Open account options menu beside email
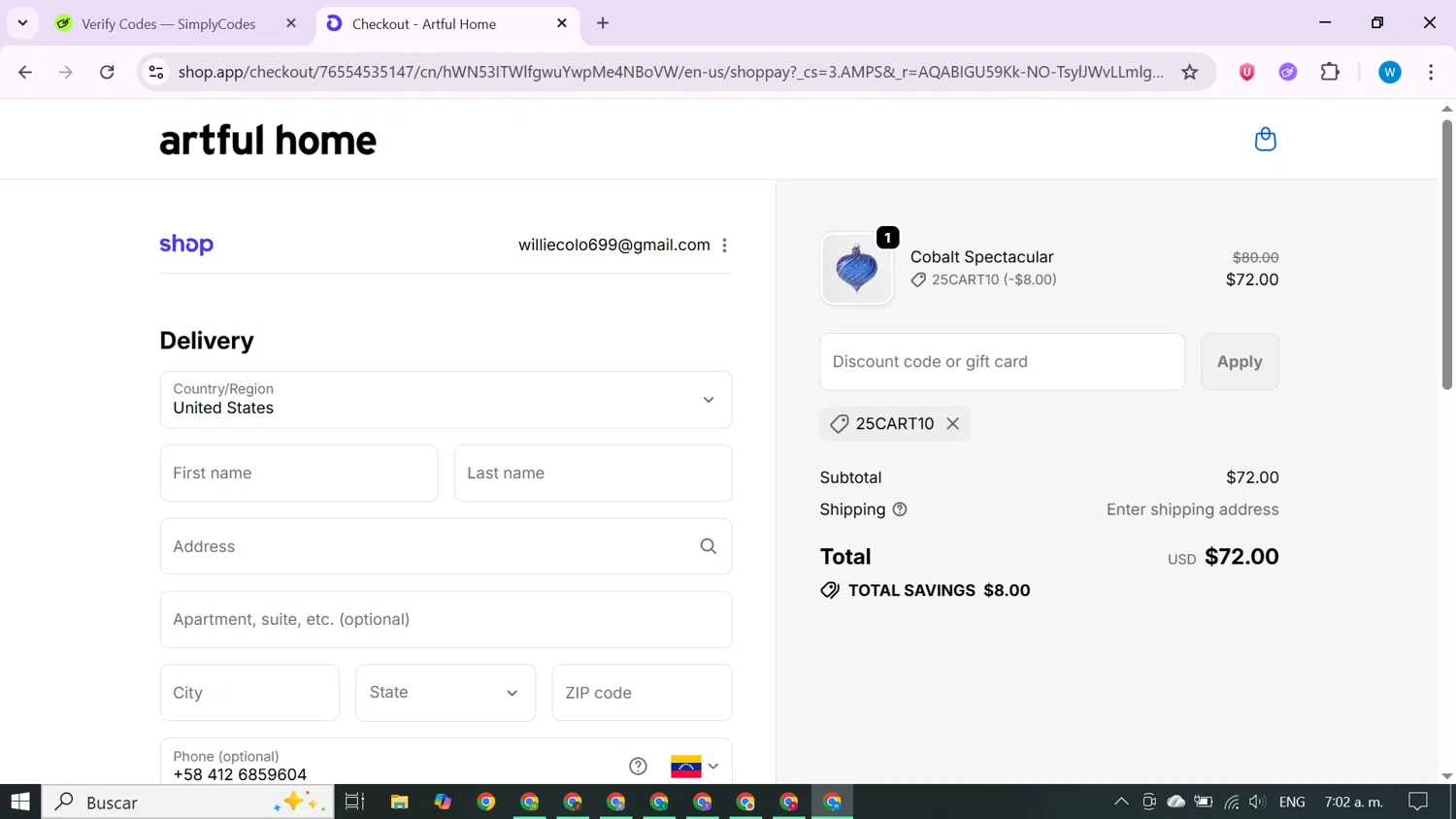The height and width of the screenshot is (819, 1456). pyautogui.click(x=724, y=246)
